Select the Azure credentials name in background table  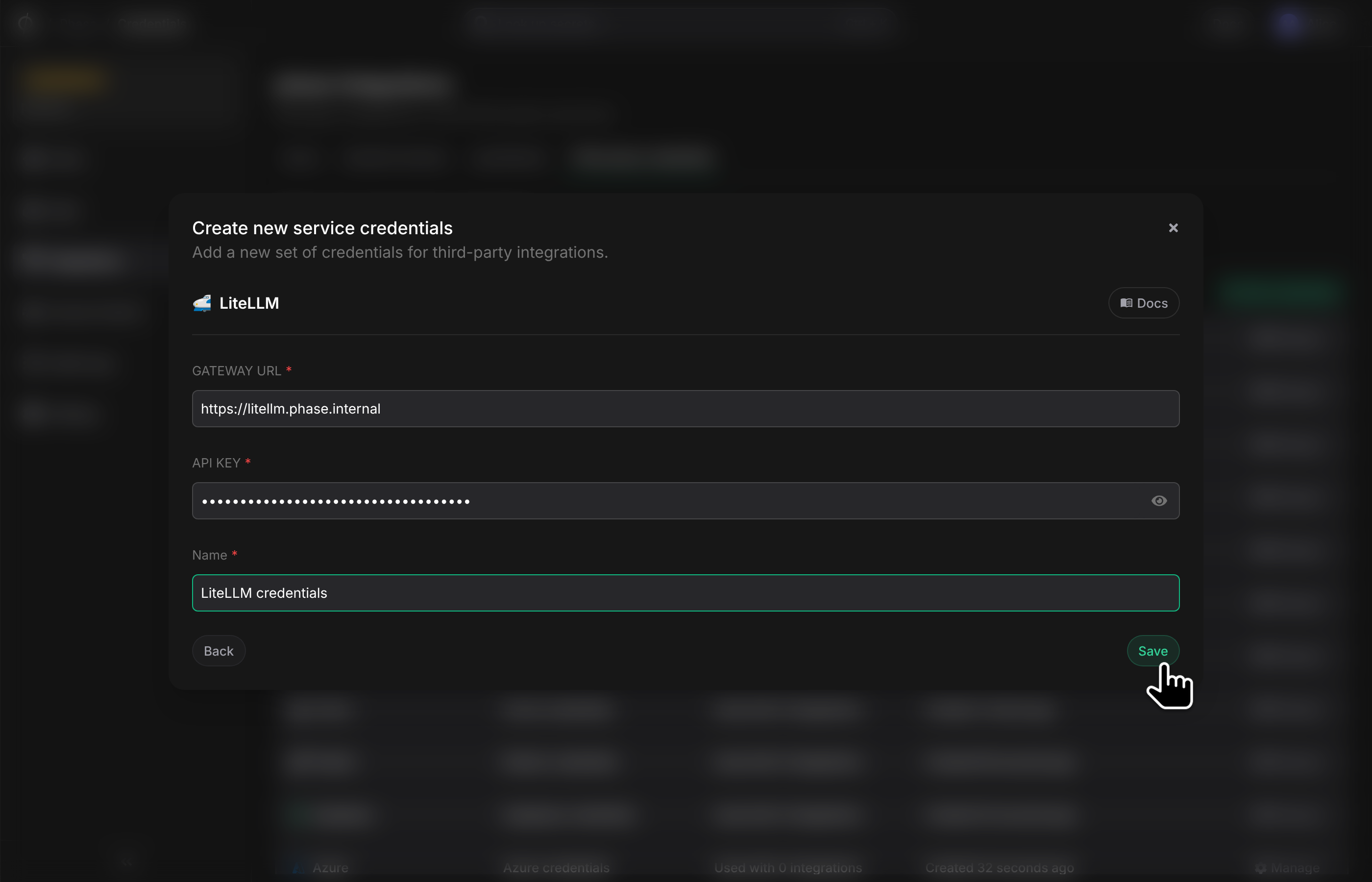(x=556, y=868)
